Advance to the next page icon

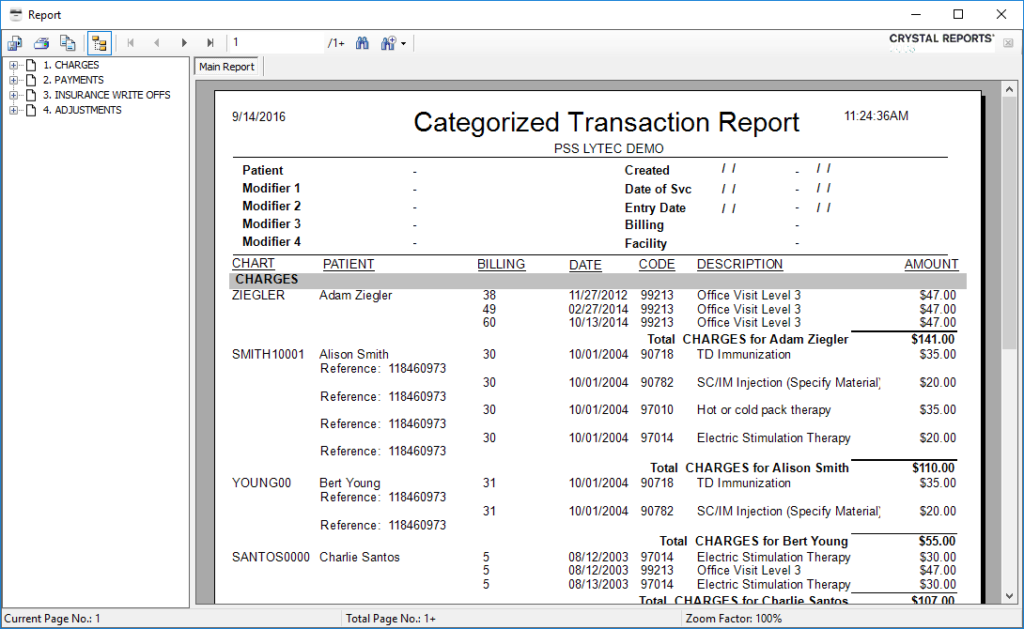[x=183, y=42]
